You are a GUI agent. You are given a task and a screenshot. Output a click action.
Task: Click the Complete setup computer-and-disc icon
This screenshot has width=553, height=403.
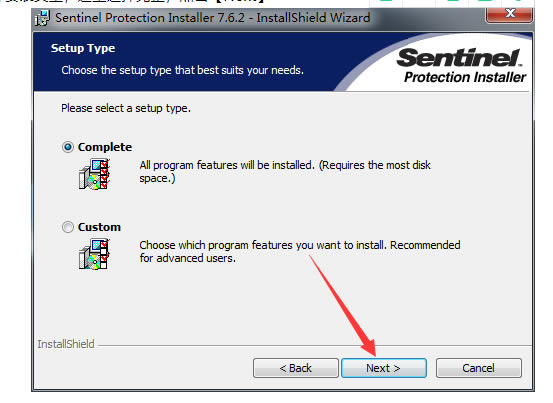click(x=94, y=174)
